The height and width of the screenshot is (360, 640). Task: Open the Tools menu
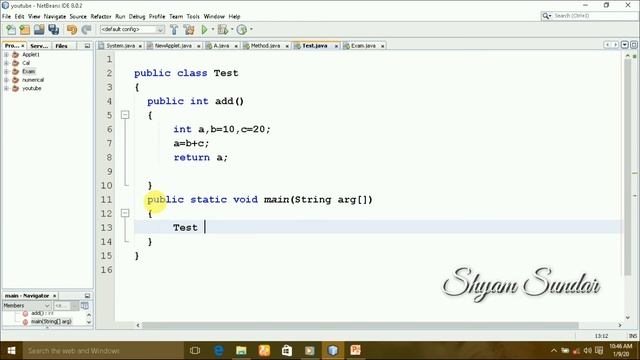click(x=193, y=16)
